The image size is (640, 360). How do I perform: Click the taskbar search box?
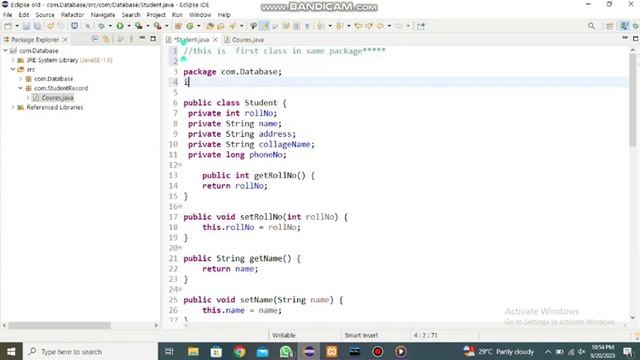coord(90,351)
